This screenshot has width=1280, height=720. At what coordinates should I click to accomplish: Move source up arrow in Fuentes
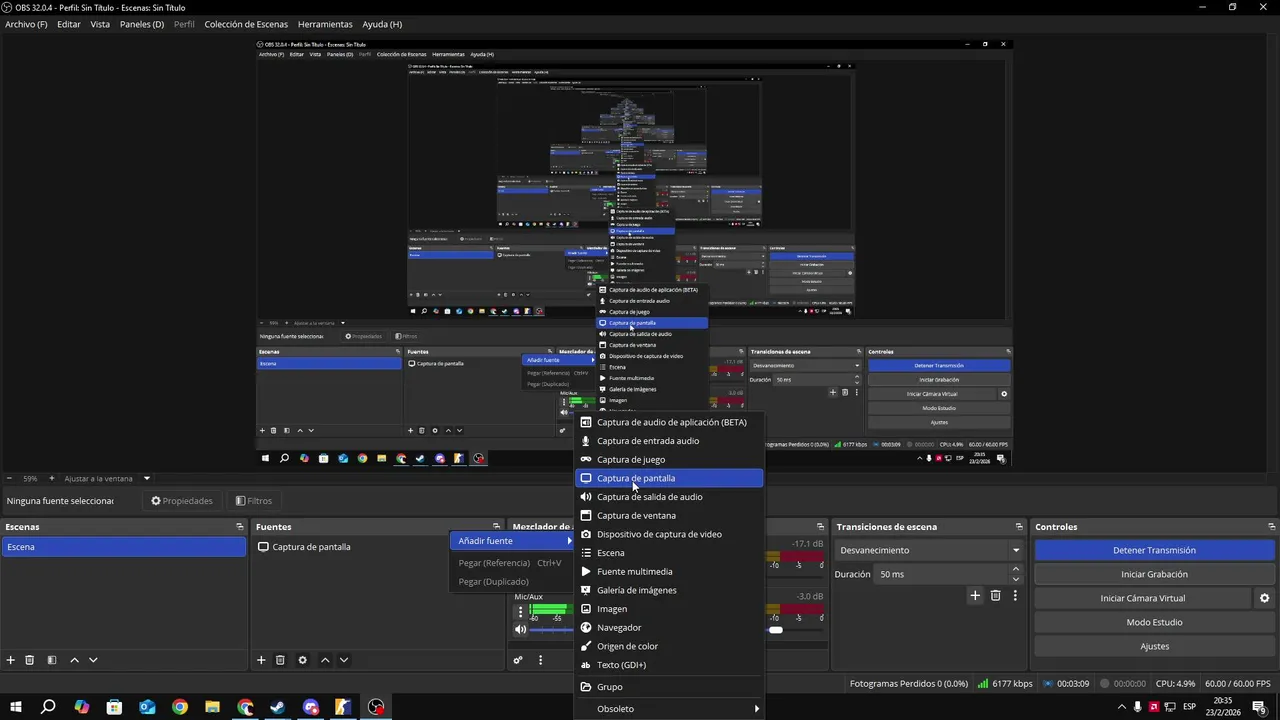pos(325,660)
